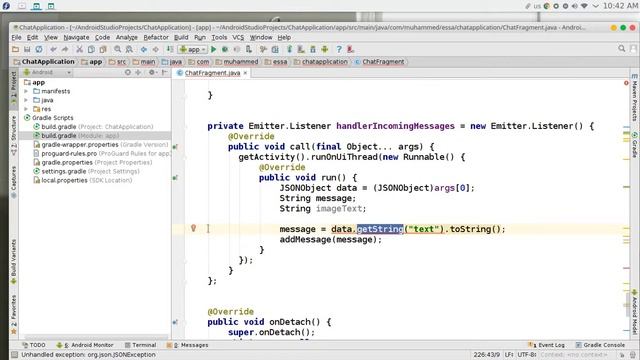Toggle the Build Variants side tab

point(13,261)
